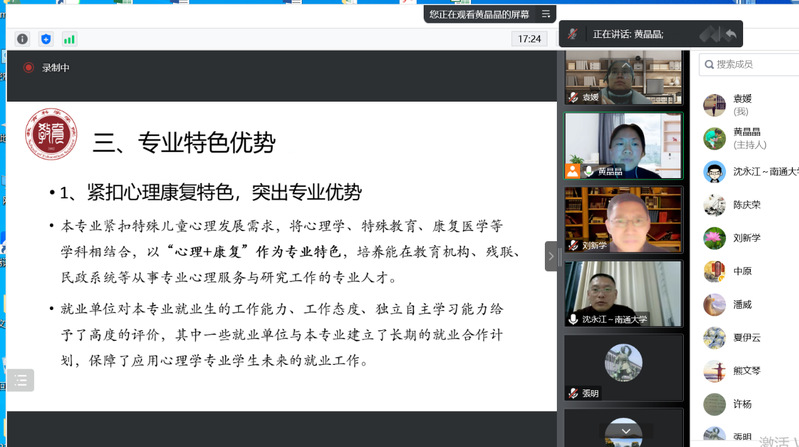
Task: Select 沈永江-南通大学 video thumbnail
Action: 623,293
